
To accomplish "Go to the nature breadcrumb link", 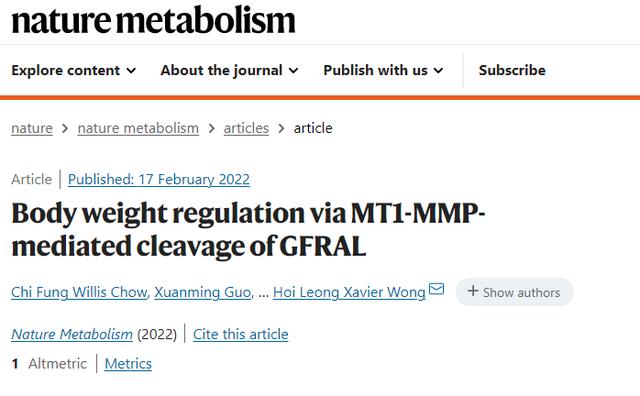I will coord(32,128).
